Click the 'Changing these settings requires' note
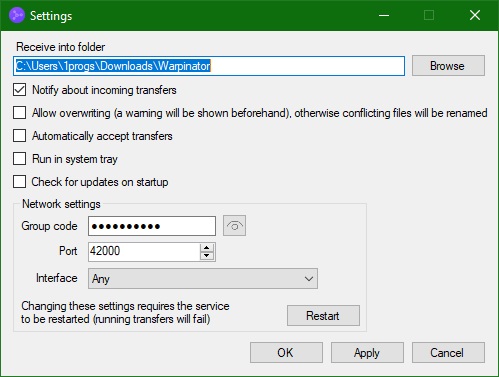This screenshot has height=377, width=499. click(125, 312)
